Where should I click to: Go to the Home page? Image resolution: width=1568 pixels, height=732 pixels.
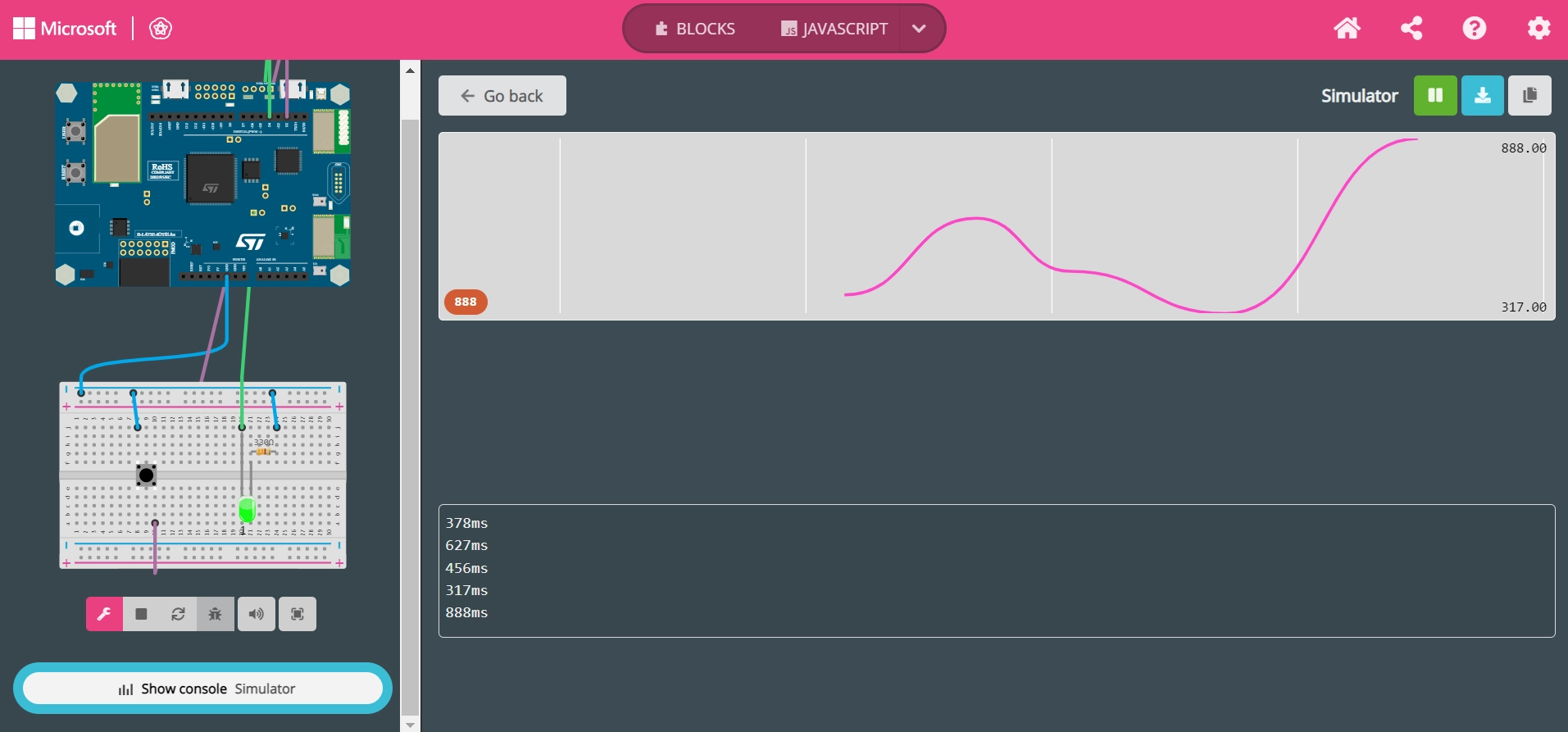(1347, 29)
